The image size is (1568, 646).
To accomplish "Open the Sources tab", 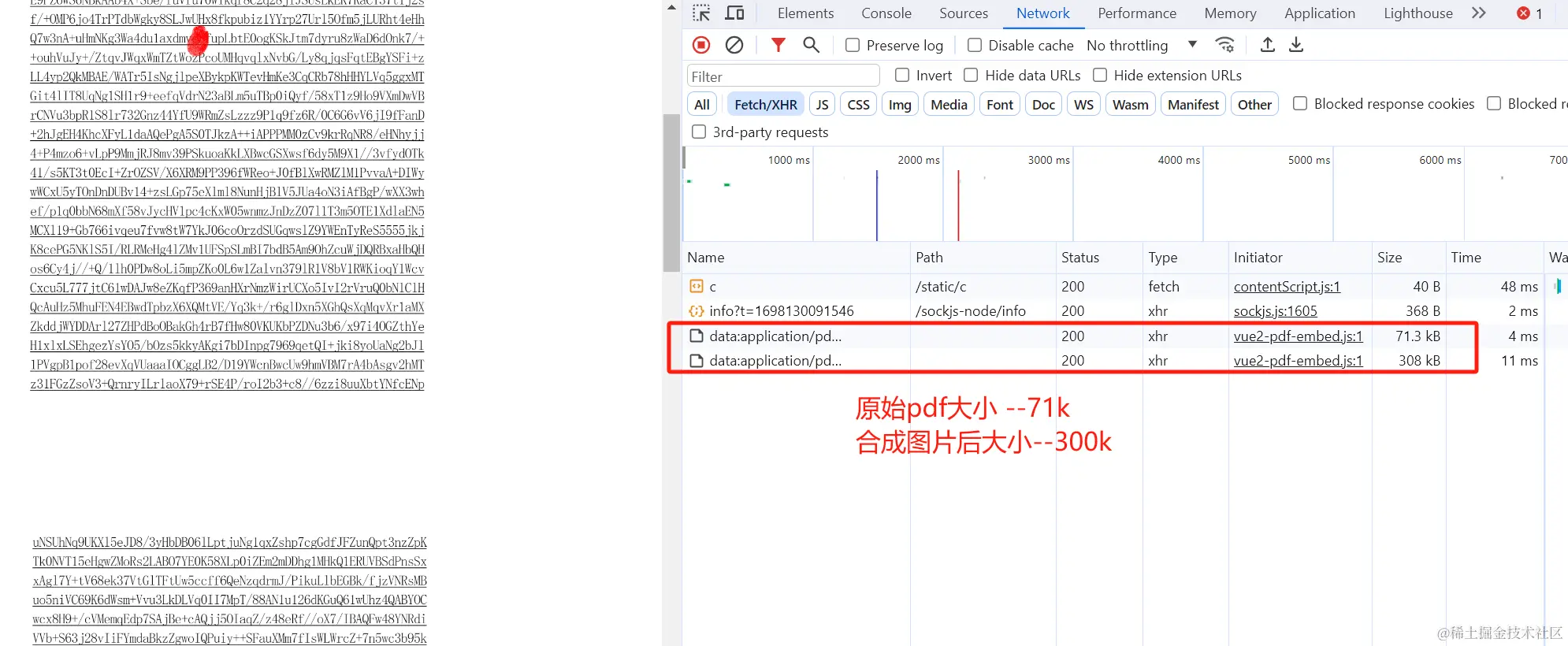I will [964, 13].
